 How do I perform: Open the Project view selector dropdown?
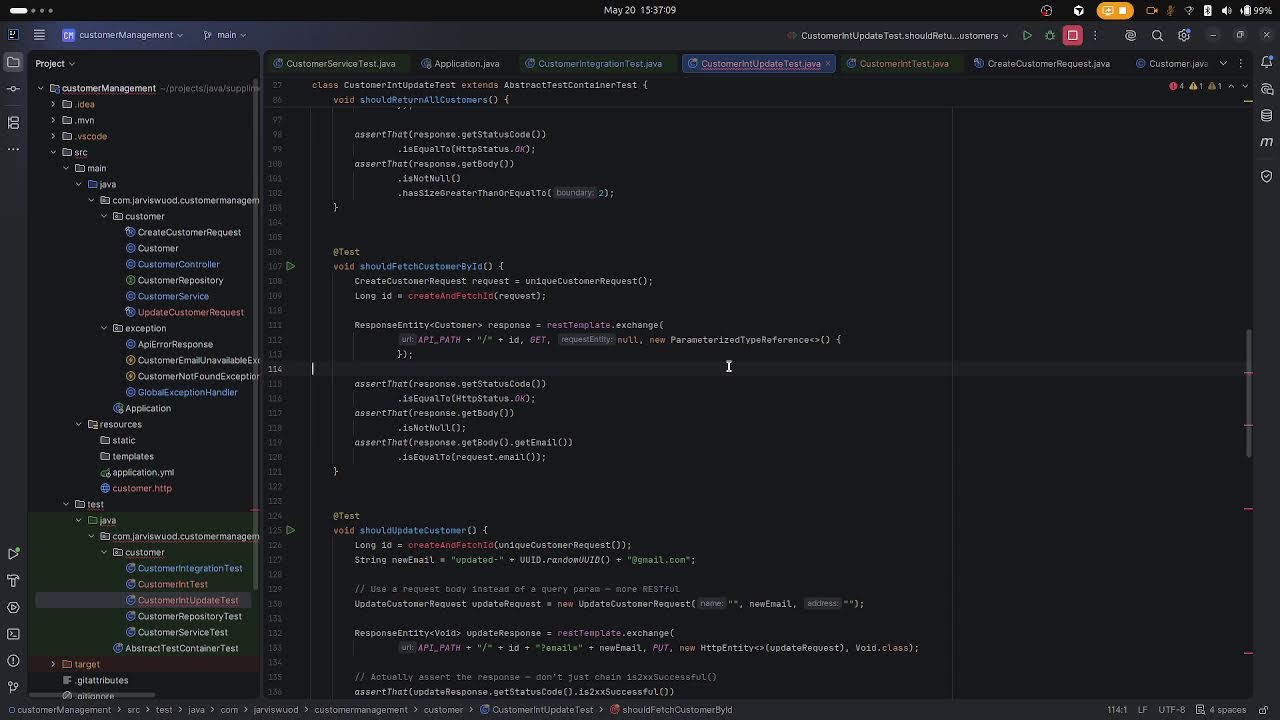click(56, 63)
